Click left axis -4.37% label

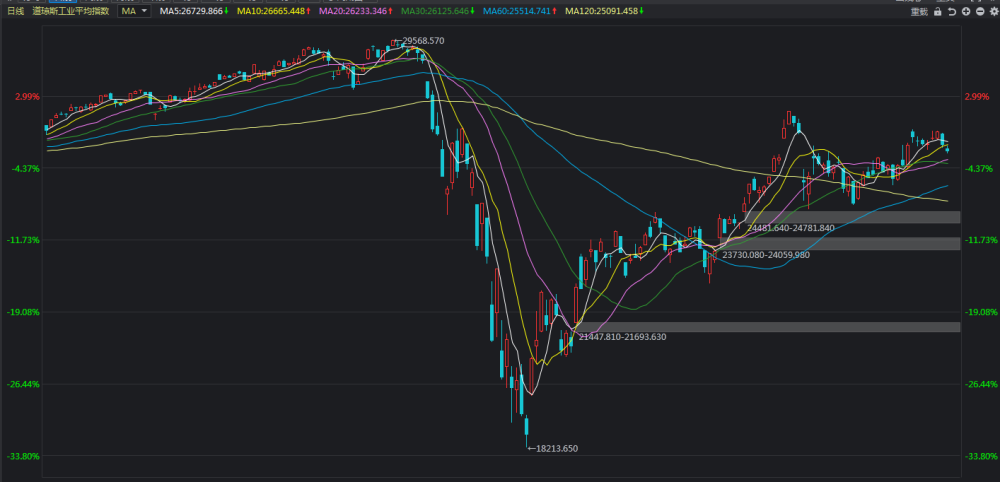26,168
